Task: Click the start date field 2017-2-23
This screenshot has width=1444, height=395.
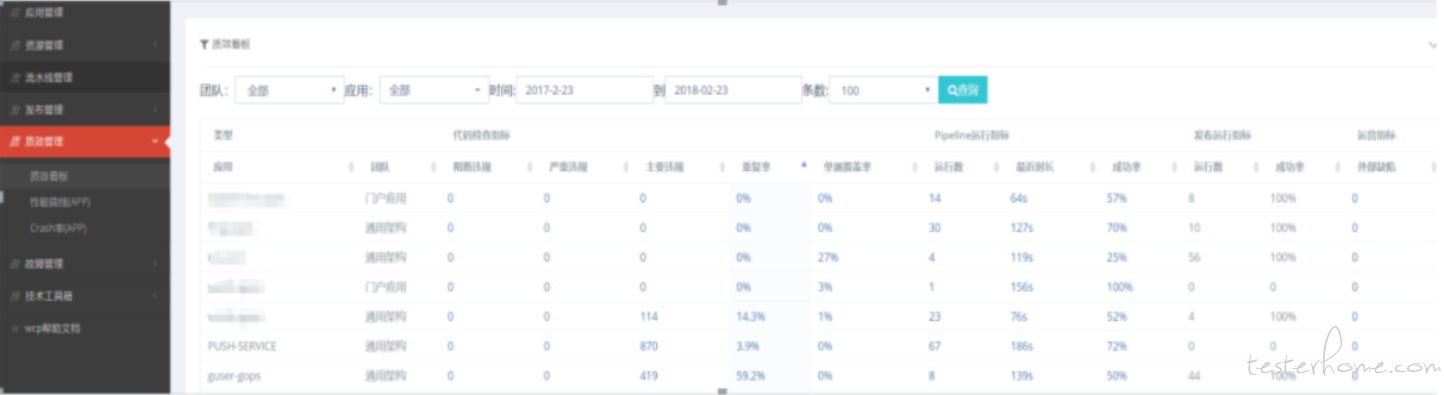Action: click(x=586, y=90)
